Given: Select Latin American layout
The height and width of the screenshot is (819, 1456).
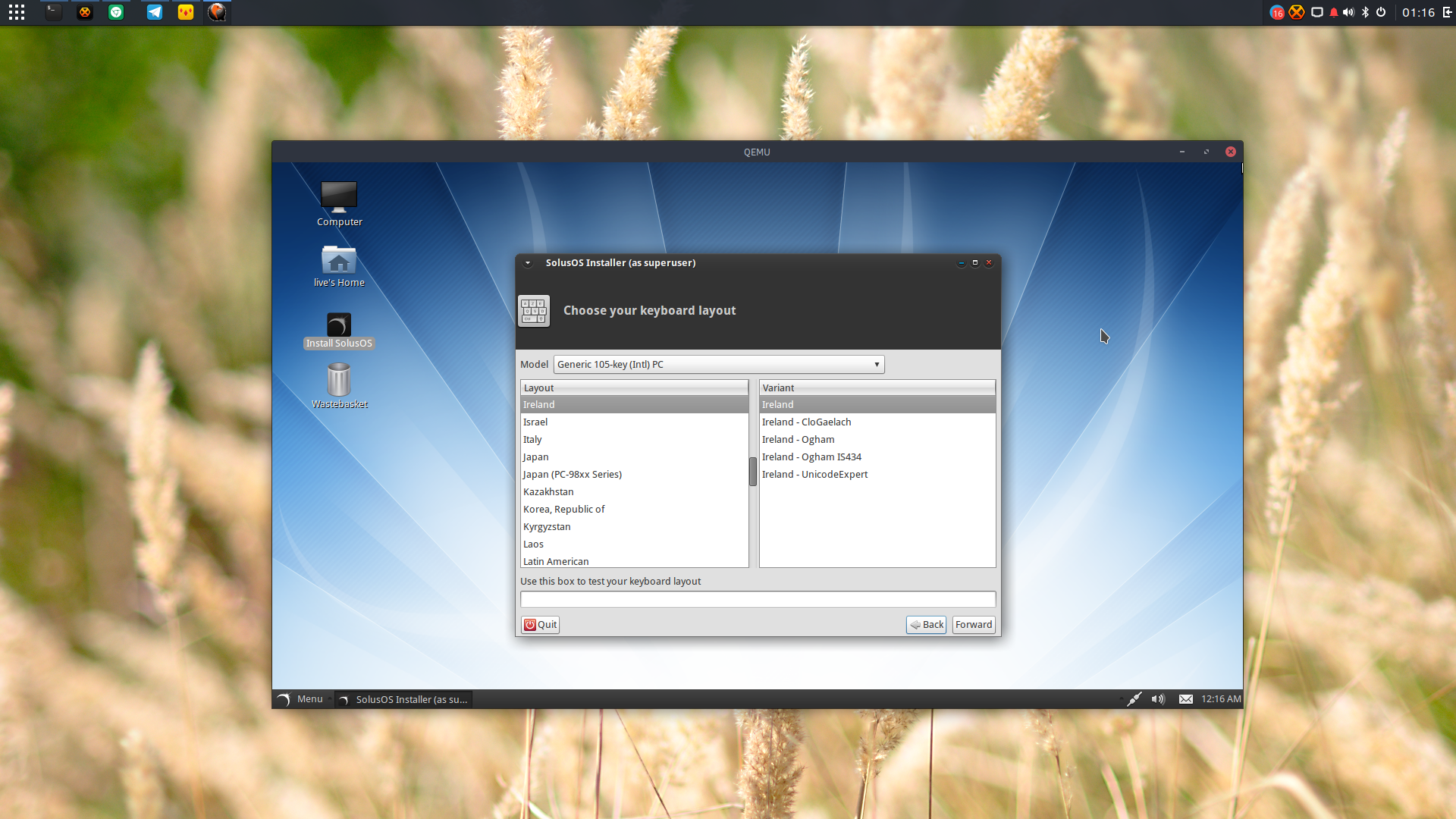Looking at the screenshot, I should click(x=634, y=561).
